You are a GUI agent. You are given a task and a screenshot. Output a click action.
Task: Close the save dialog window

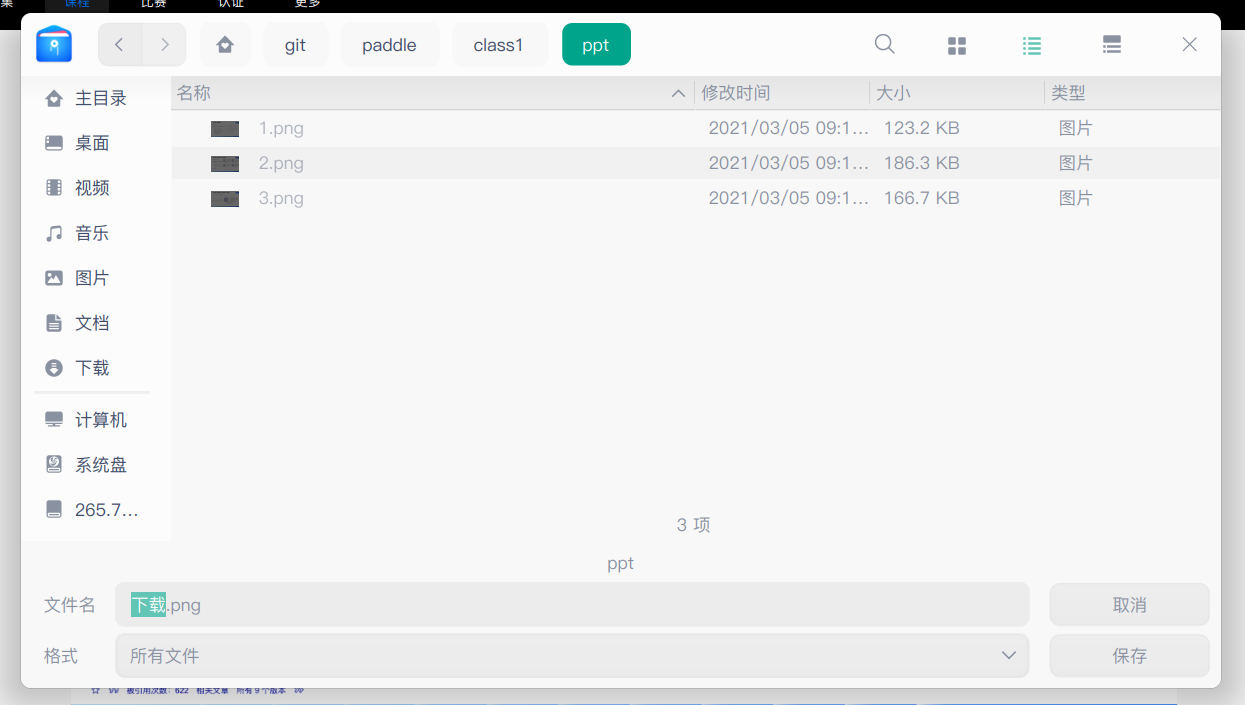tap(1189, 44)
